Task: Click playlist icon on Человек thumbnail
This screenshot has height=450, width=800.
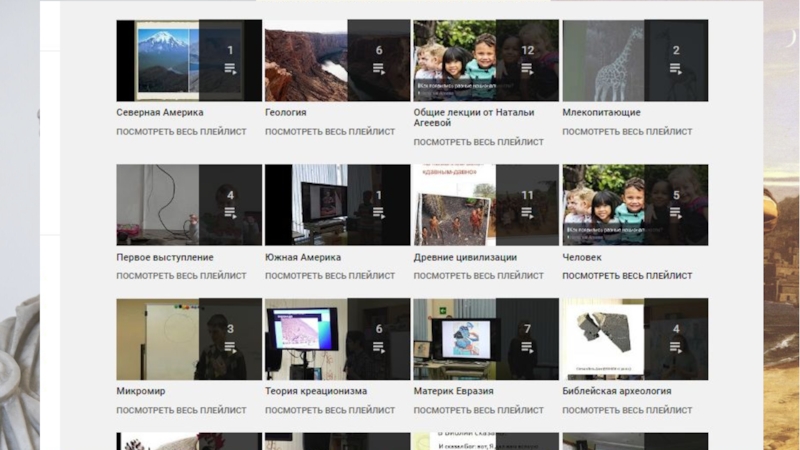Action: click(676, 213)
